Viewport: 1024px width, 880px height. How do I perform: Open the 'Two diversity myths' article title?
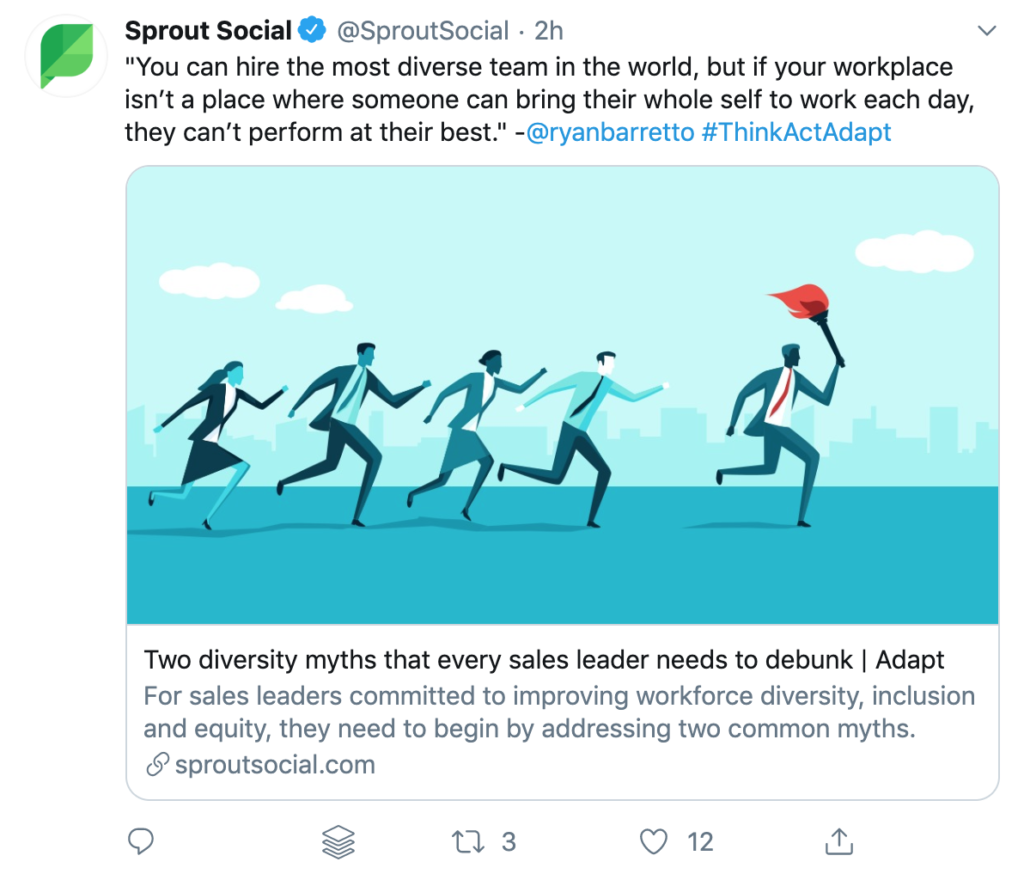pyautogui.click(x=544, y=660)
